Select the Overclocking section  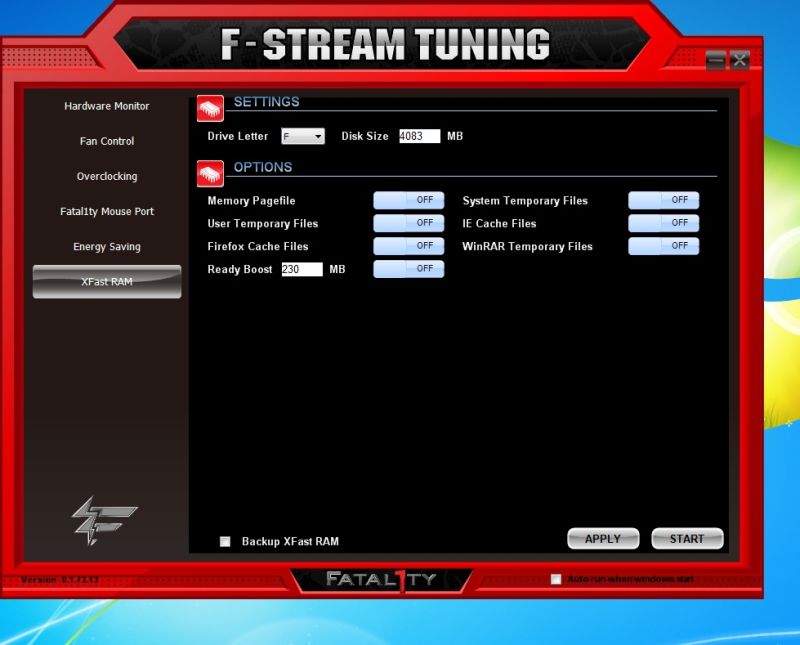coord(107,177)
